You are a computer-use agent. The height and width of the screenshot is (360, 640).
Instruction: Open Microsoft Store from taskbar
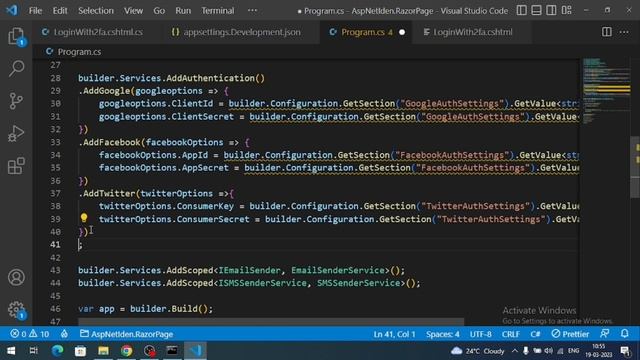[80, 351]
